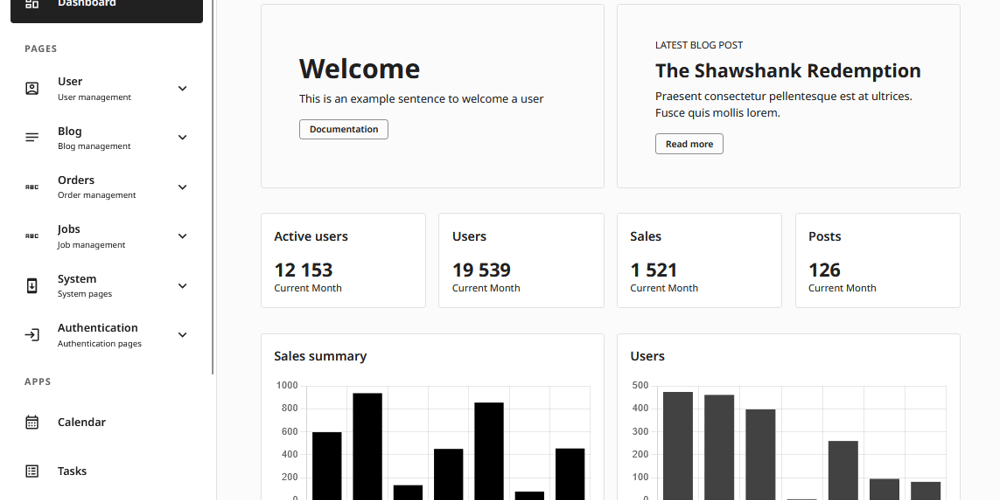The height and width of the screenshot is (500, 1000).
Task: Click the Users chart heading
Action: click(x=647, y=357)
